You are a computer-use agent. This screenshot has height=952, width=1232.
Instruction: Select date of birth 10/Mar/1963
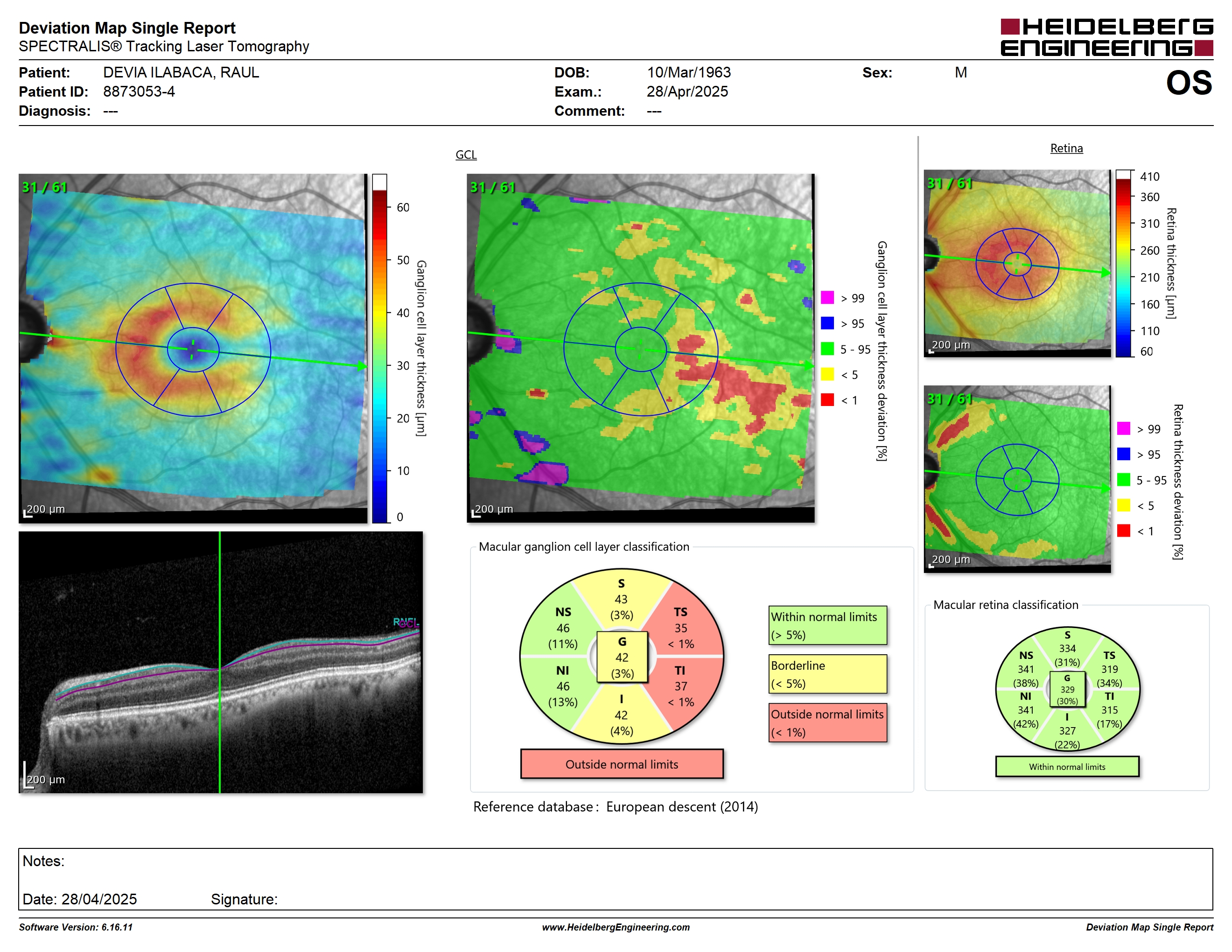[x=688, y=72]
